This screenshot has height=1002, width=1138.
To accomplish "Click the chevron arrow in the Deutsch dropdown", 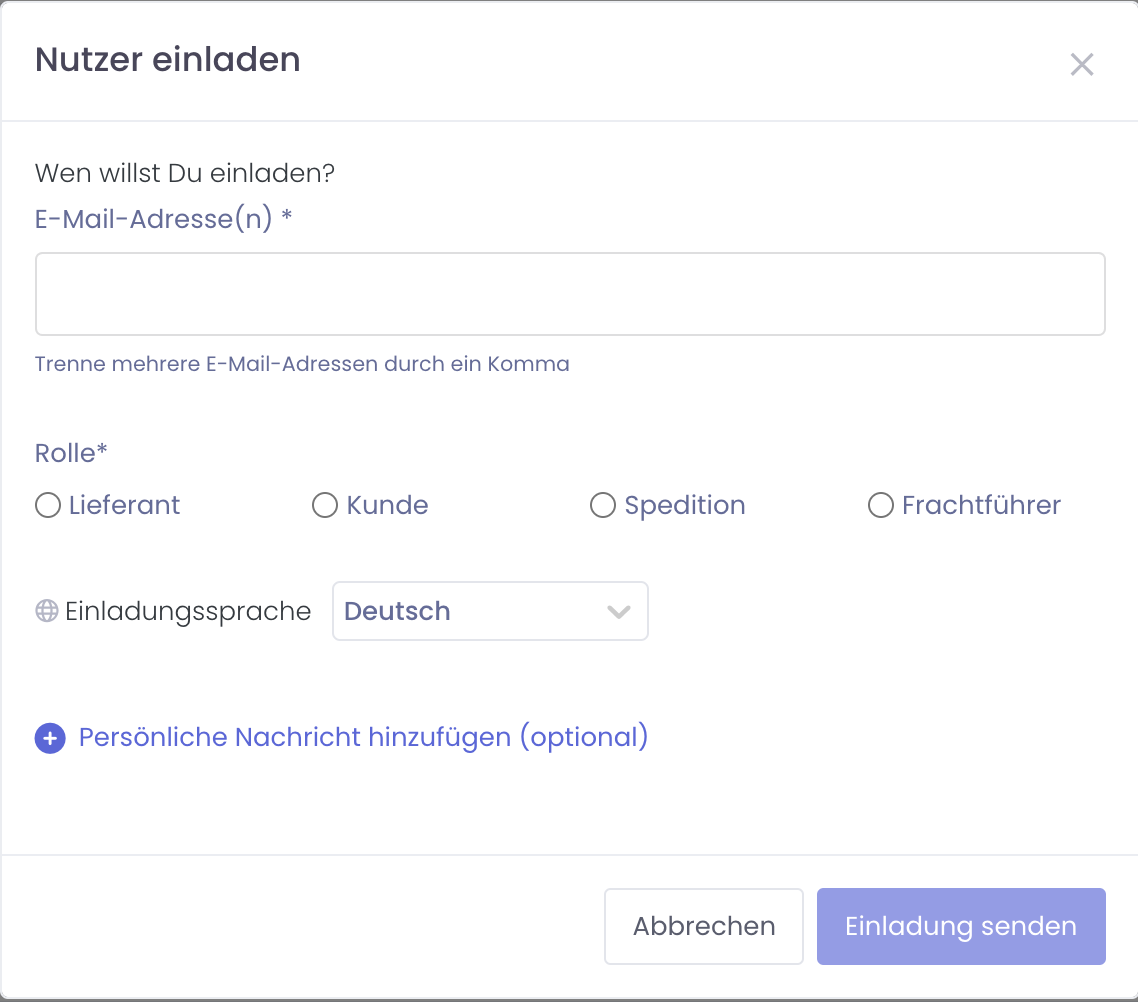I will pyautogui.click(x=619, y=611).
